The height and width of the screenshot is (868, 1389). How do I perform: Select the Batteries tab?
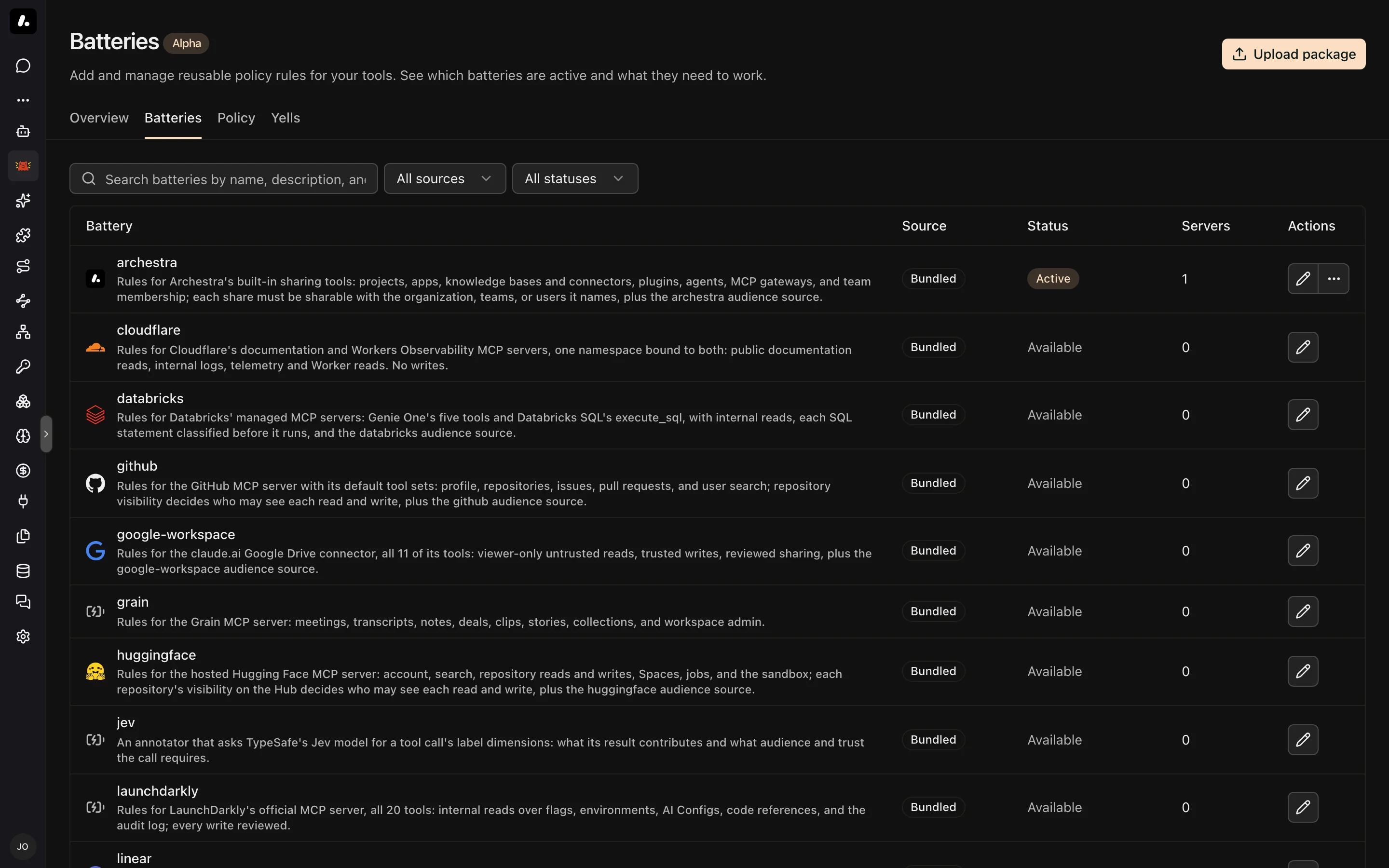coord(173,118)
